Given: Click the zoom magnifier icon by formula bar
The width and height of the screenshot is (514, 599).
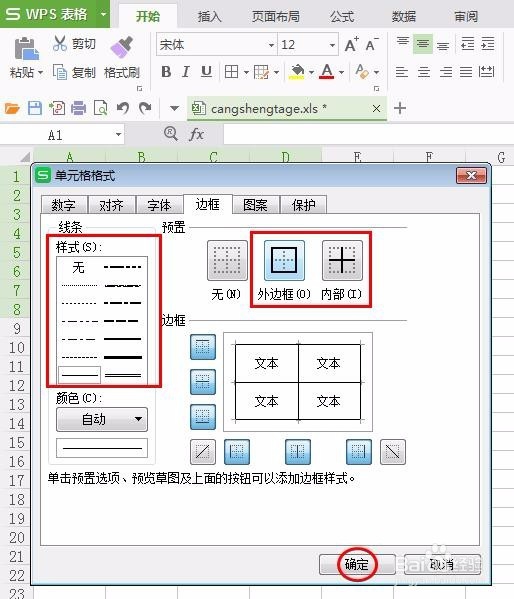Looking at the screenshot, I should (170, 134).
